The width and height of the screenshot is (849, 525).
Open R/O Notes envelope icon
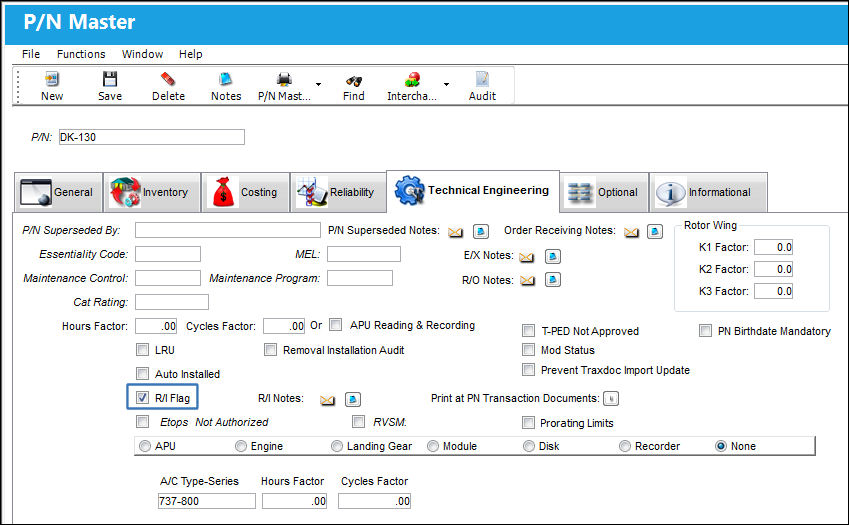click(527, 280)
